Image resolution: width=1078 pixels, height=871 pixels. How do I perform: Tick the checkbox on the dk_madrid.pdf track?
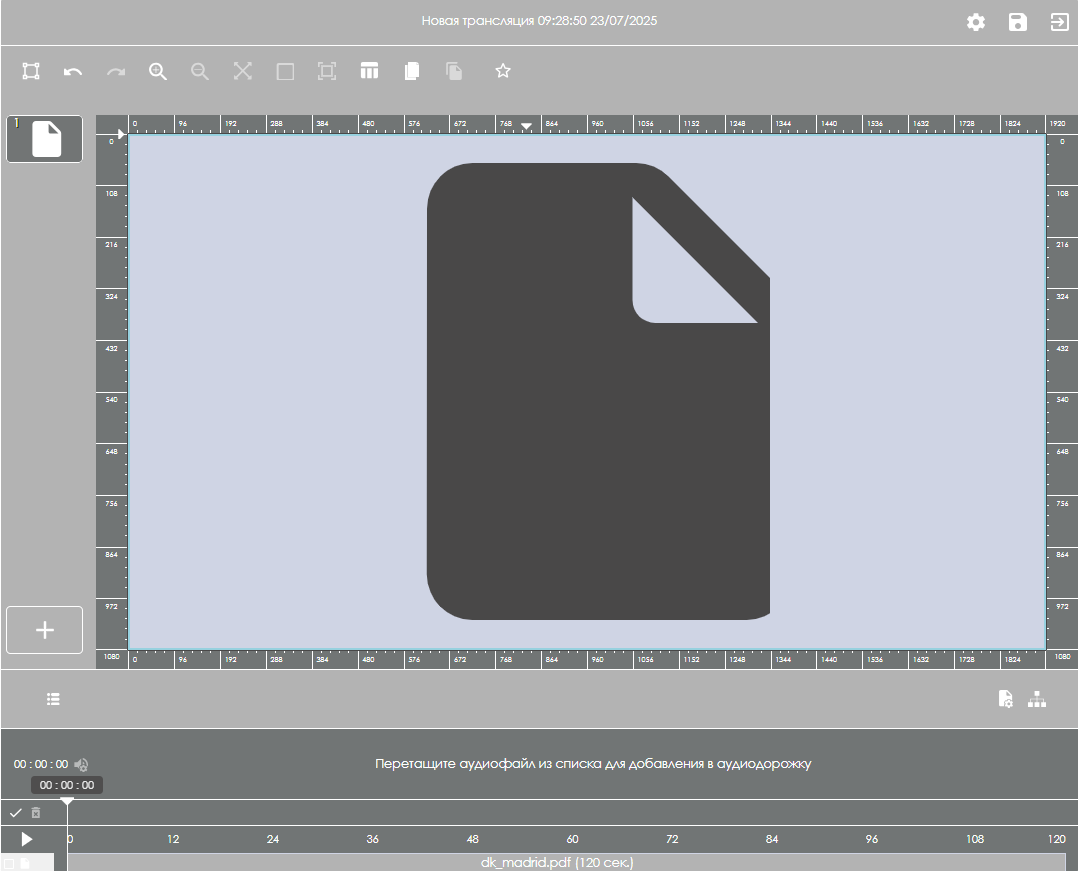point(9,863)
